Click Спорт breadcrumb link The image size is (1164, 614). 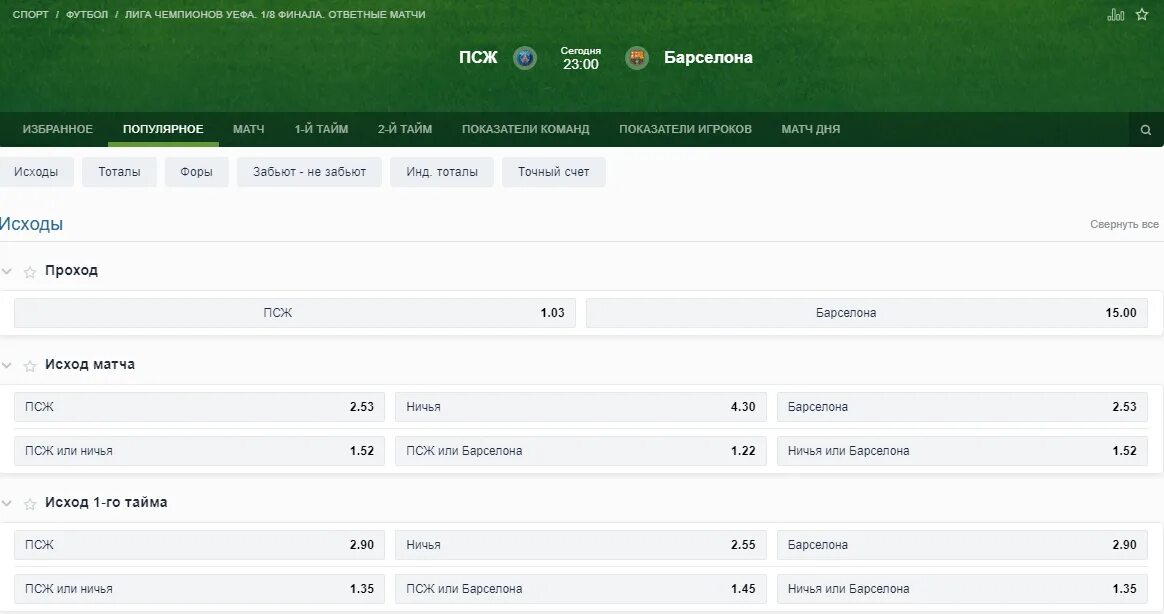(x=30, y=14)
